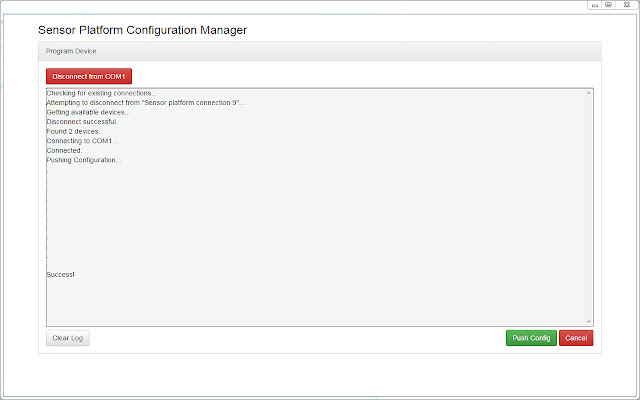The image size is (640, 400).
Task: Push config to the device
Action: 531,338
